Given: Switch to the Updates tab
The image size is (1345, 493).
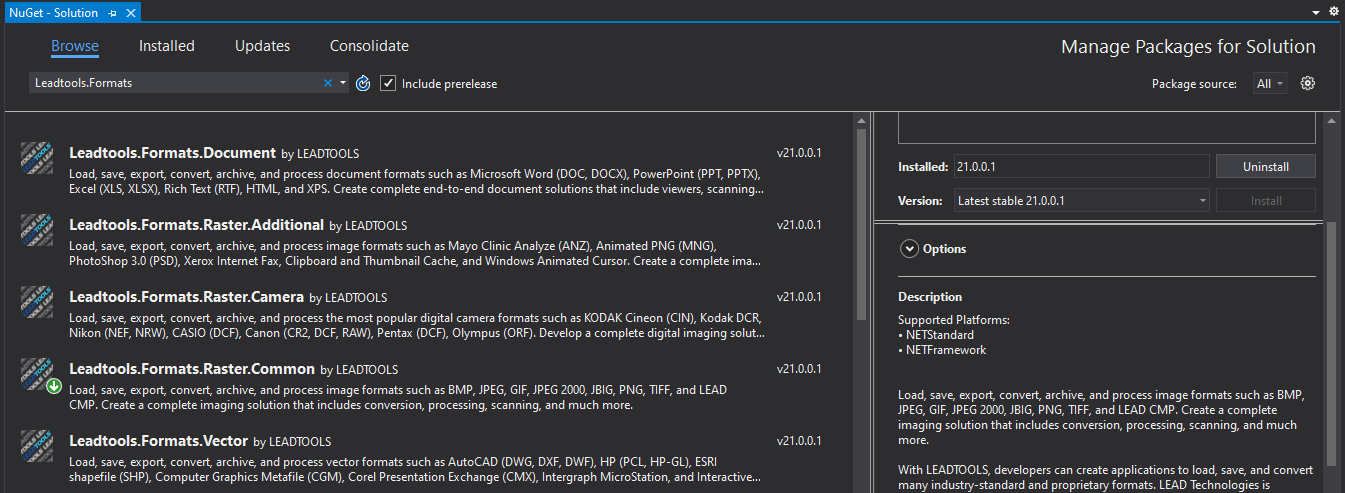Looking at the screenshot, I should point(262,46).
